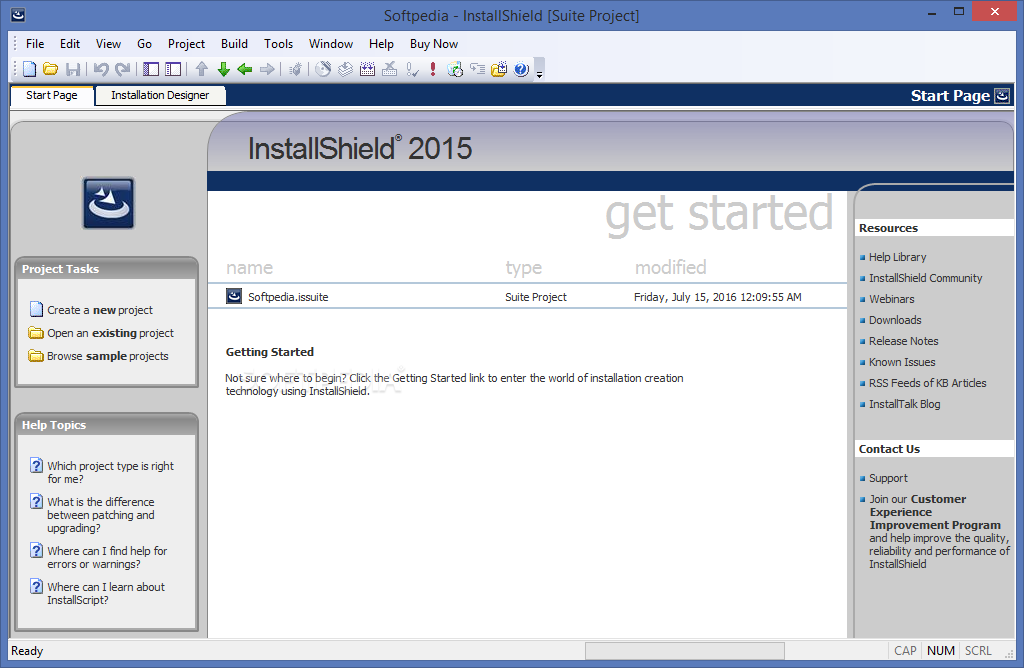The height and width of the screenshot is (668, 1024).
Task: Open the InstallShield Community link
Action: (925, 278)
